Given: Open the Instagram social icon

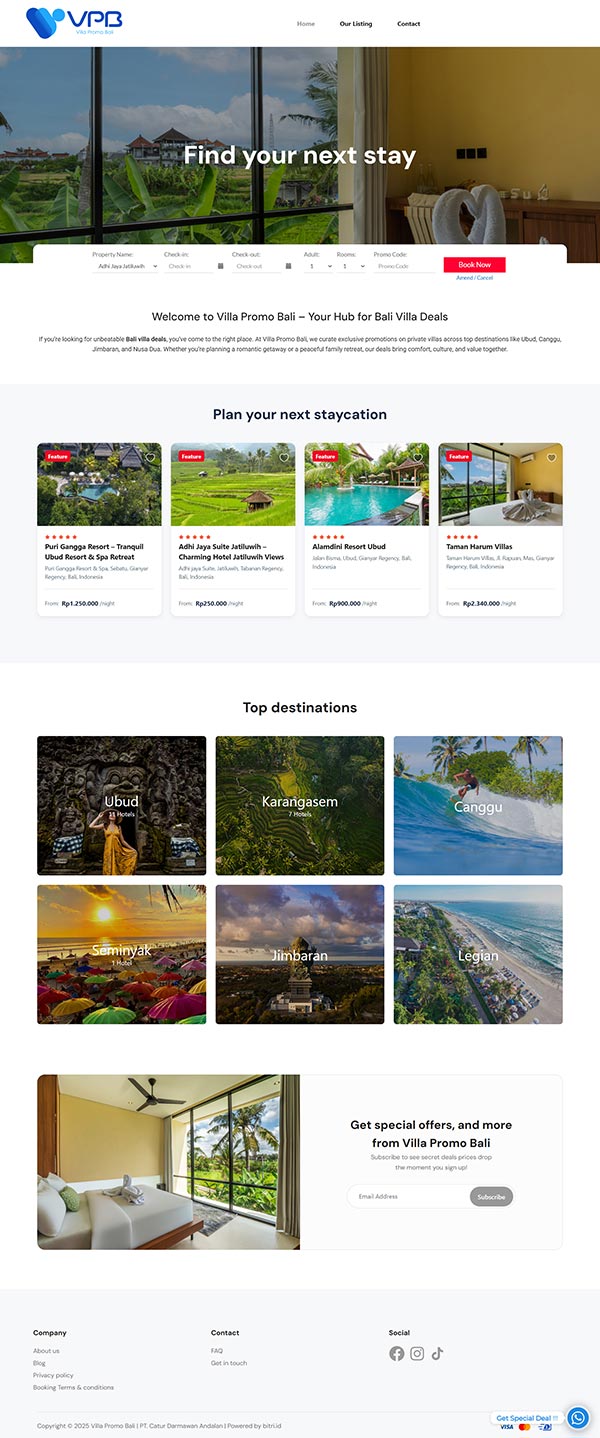Looking at the screenshot, I should coord(417,1353).
